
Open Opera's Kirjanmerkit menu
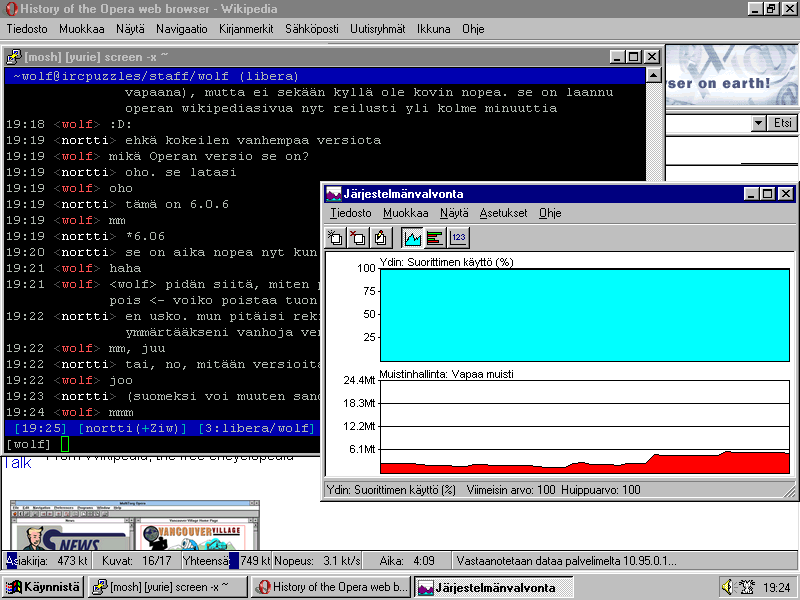(x=246, y=29)
